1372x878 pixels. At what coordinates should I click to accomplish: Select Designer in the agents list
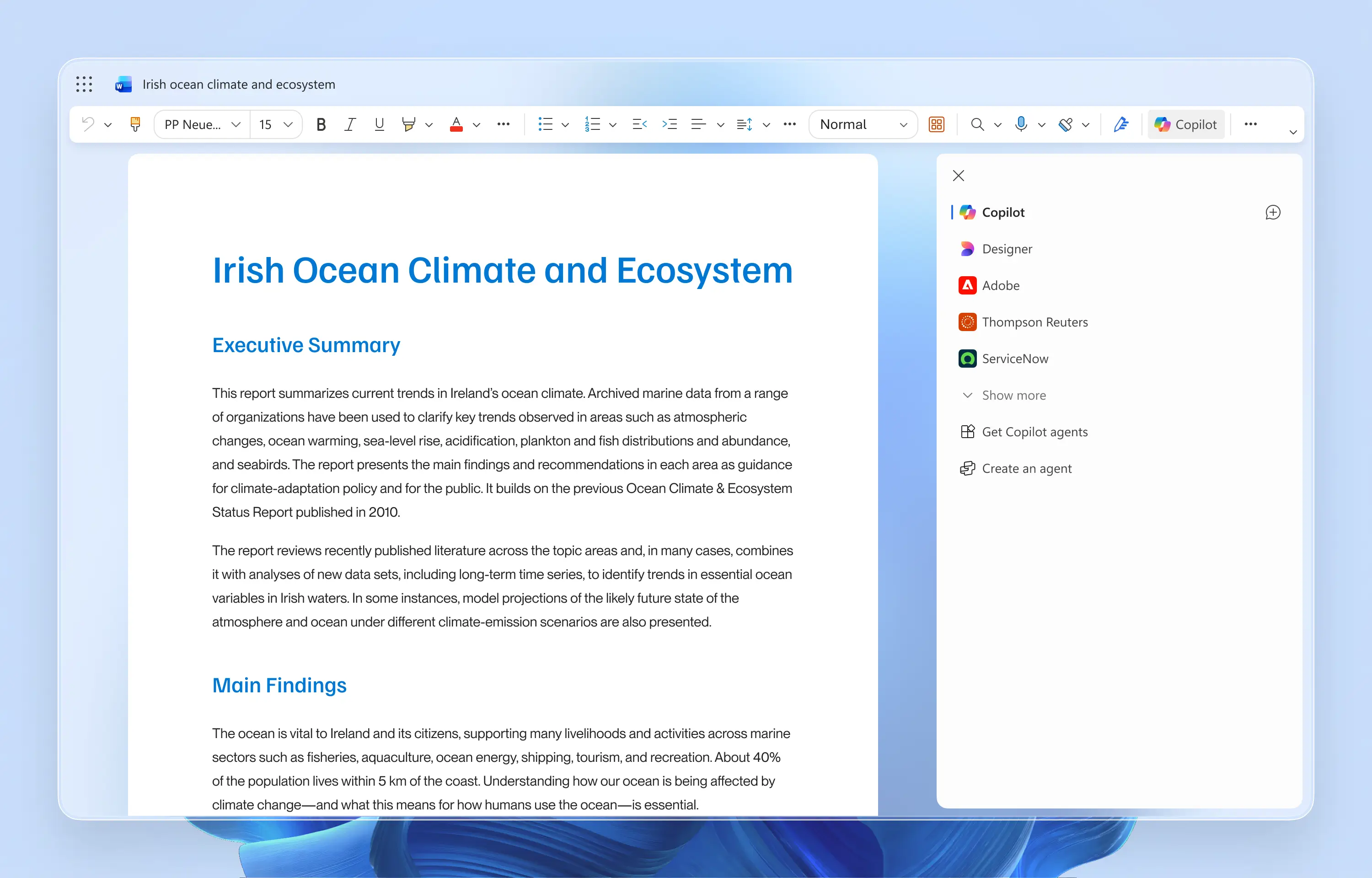click(1007, 249)
